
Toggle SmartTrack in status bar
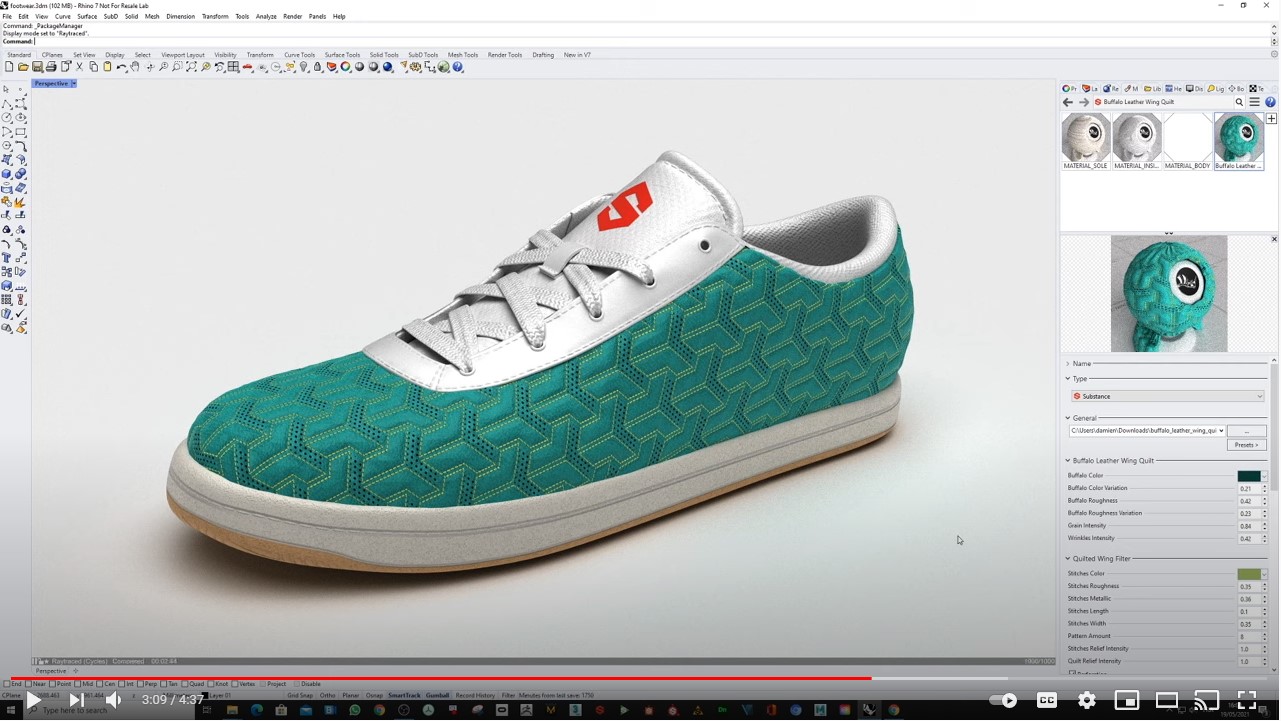click(x=404, y=695)
